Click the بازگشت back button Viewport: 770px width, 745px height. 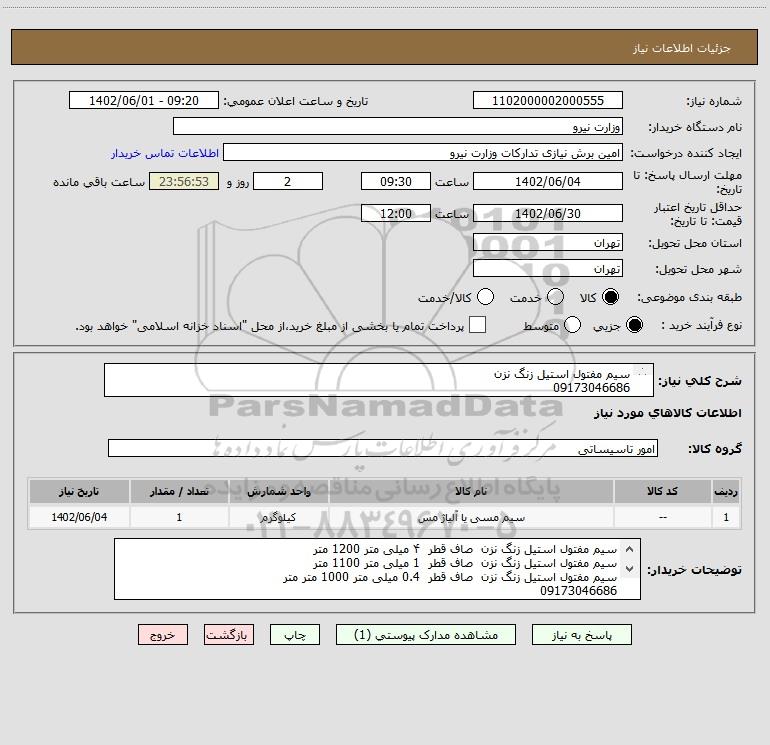[229, 635]
